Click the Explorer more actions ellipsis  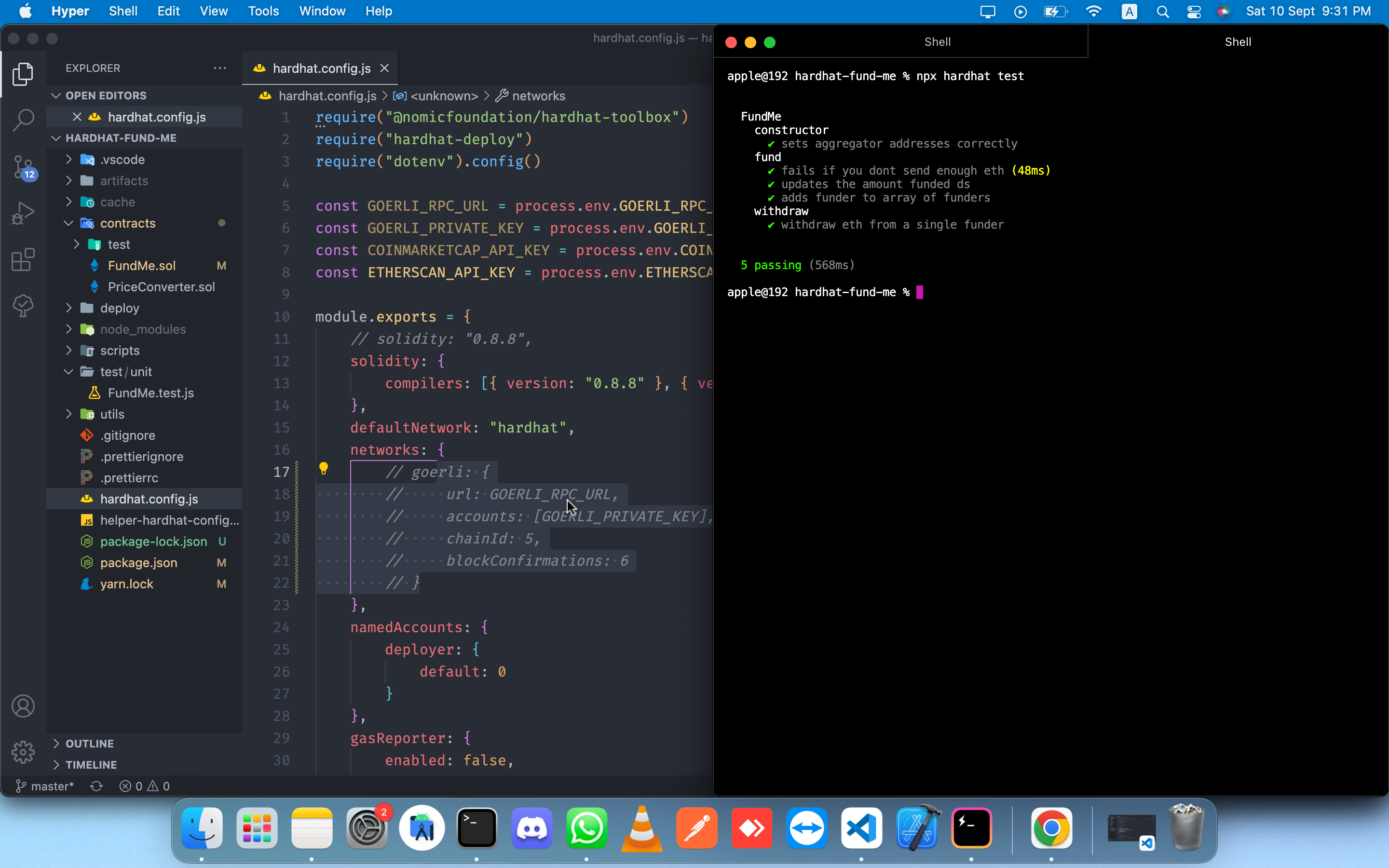coord(220,68)
